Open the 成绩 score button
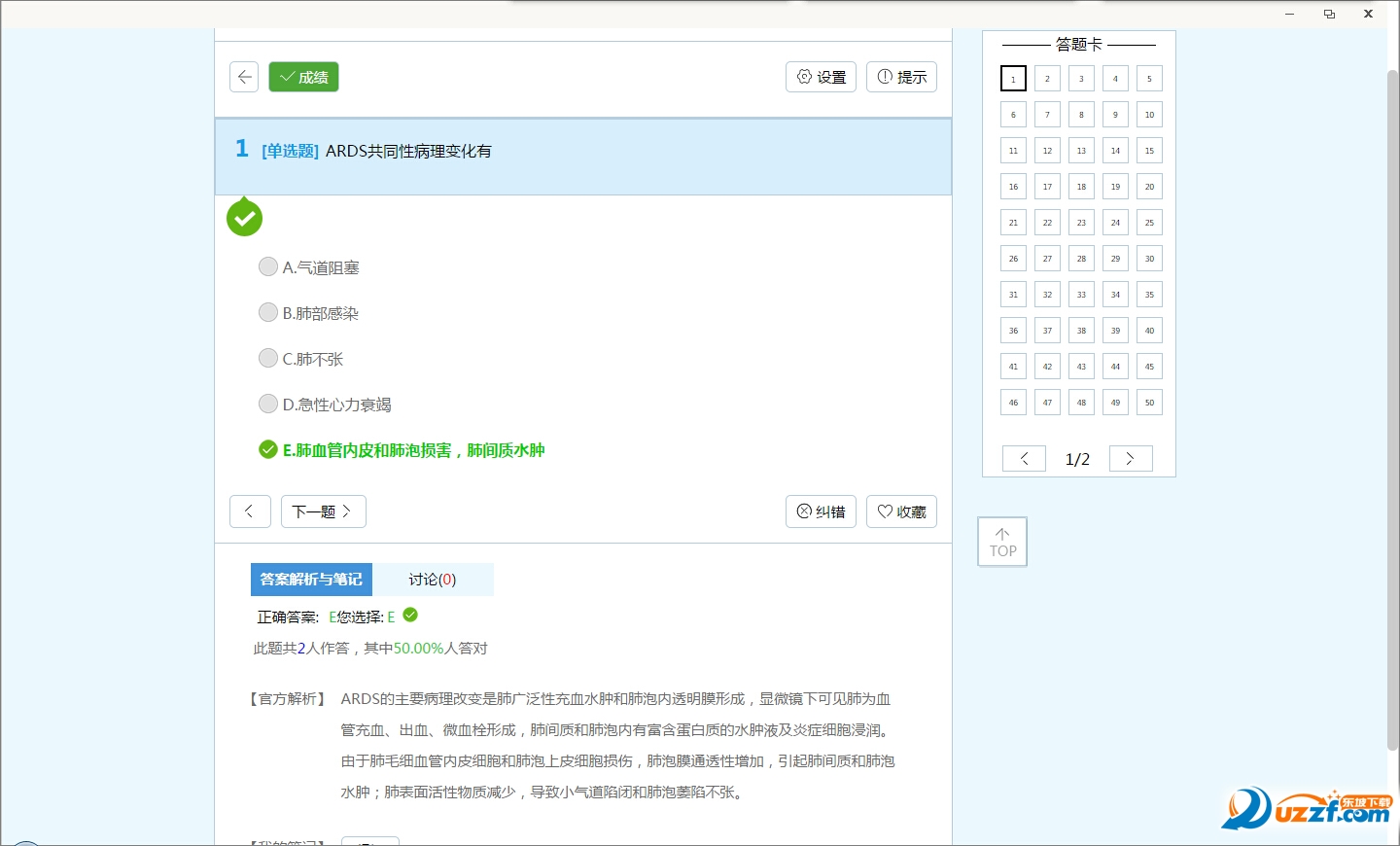Viewport: 1400px width, 846px height. tap(303, 77)
